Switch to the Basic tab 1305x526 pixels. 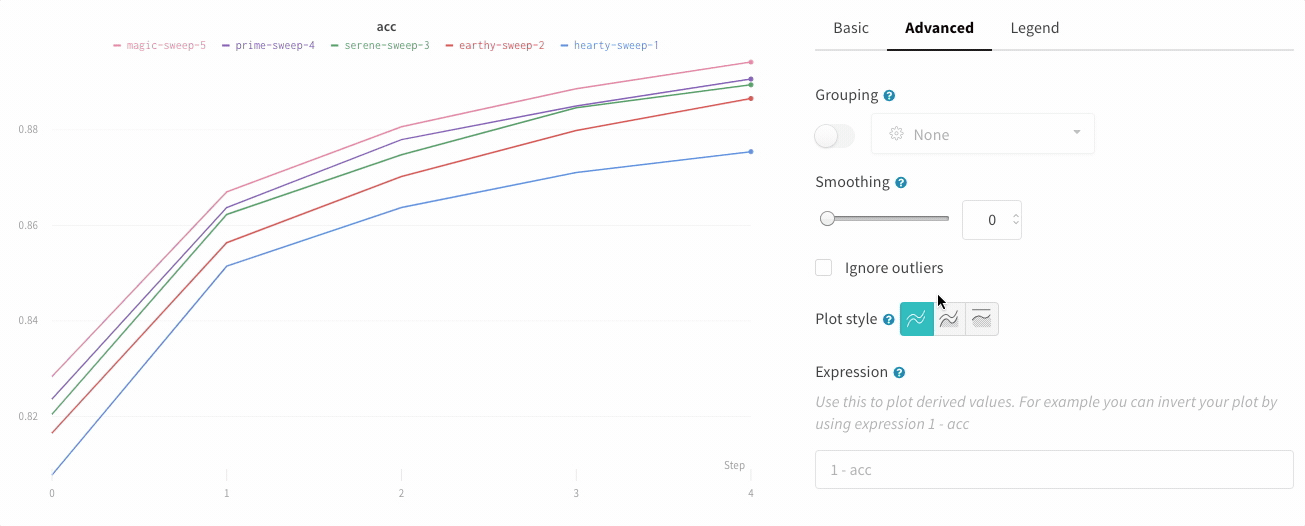pos(851,28)
